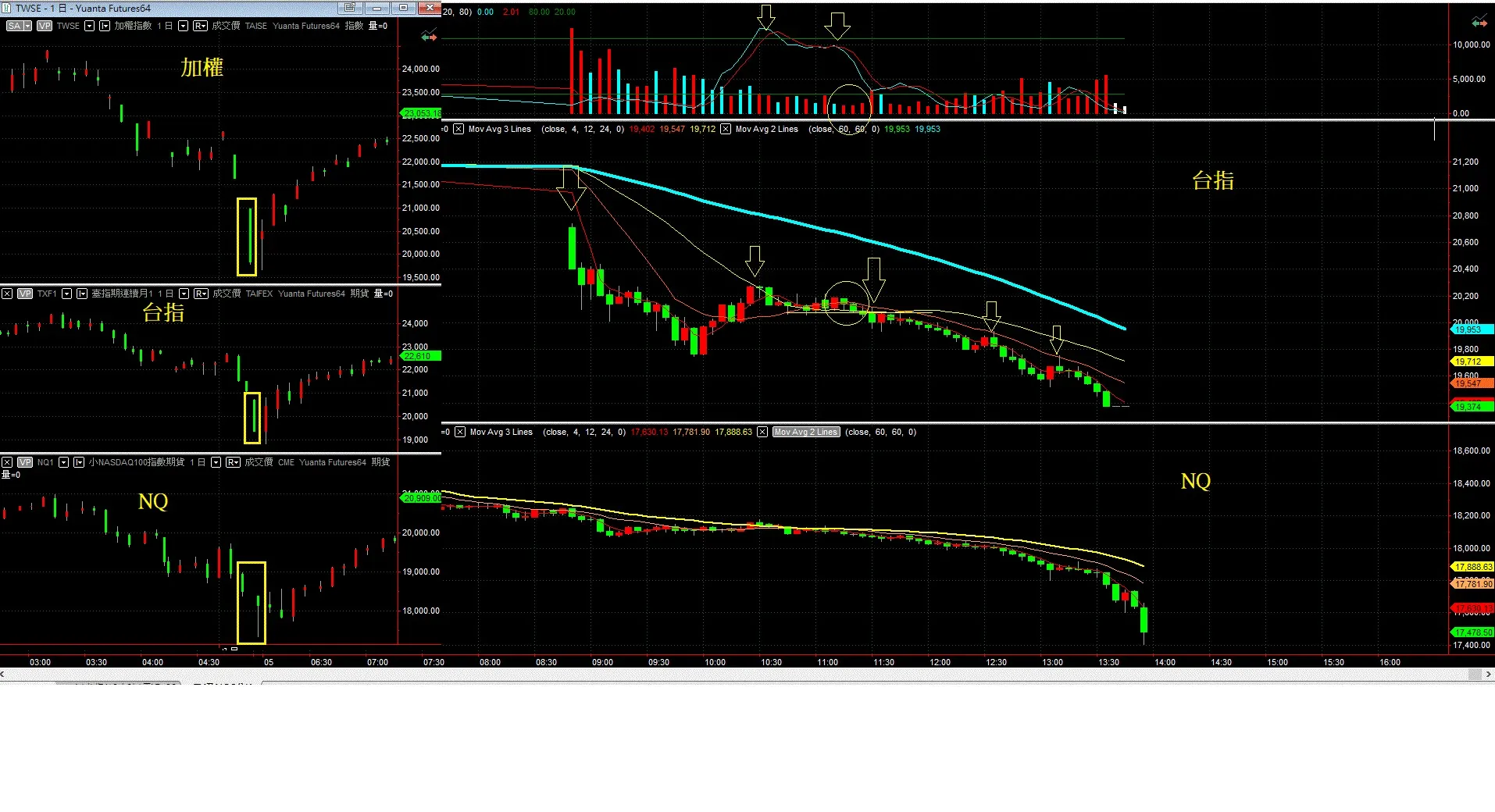
Task: Click the VP icon in the NQ1 chart
Action: [25, 462]
